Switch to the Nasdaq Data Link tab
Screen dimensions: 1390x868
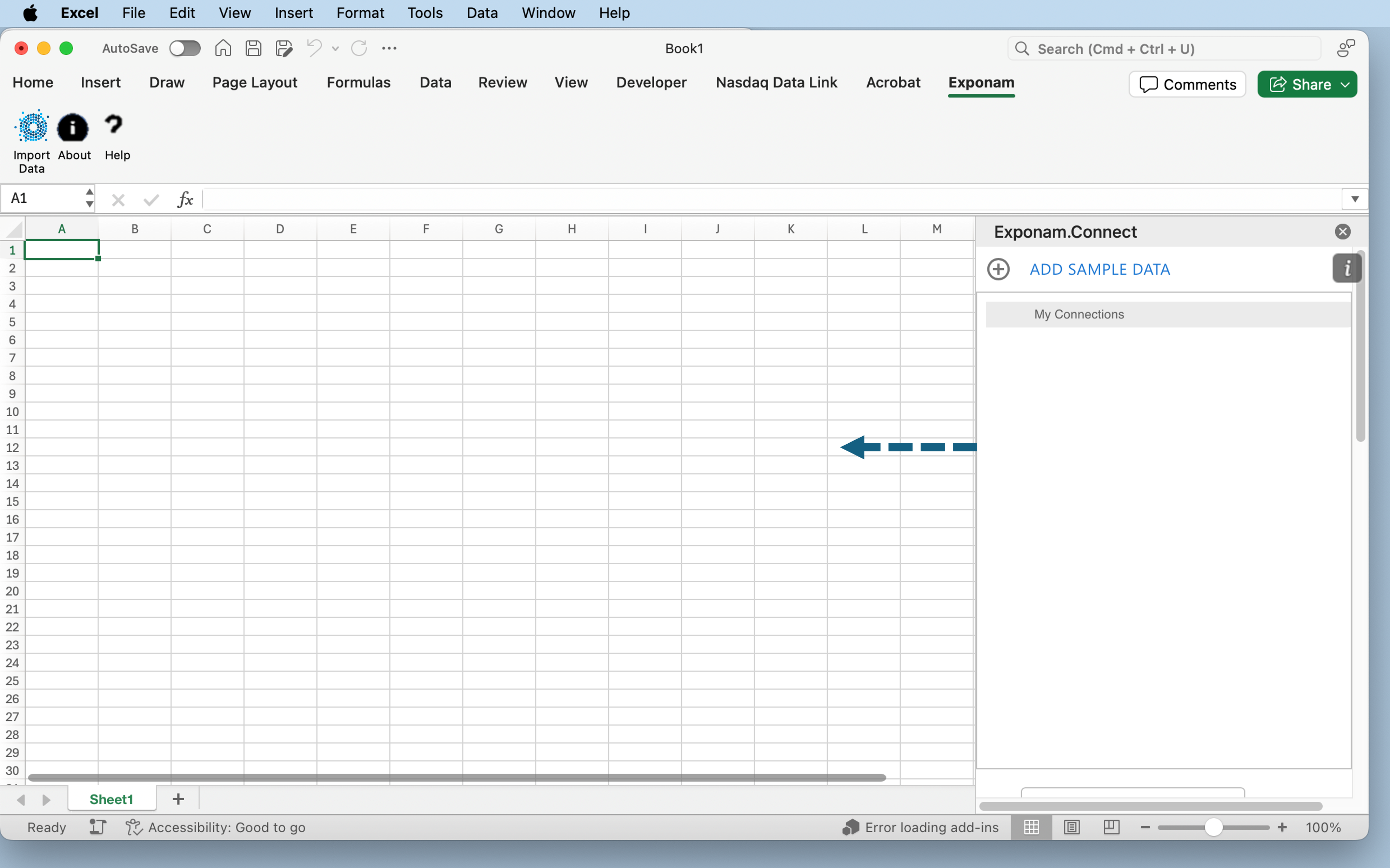pyautogui.click(x=776, y=83)
